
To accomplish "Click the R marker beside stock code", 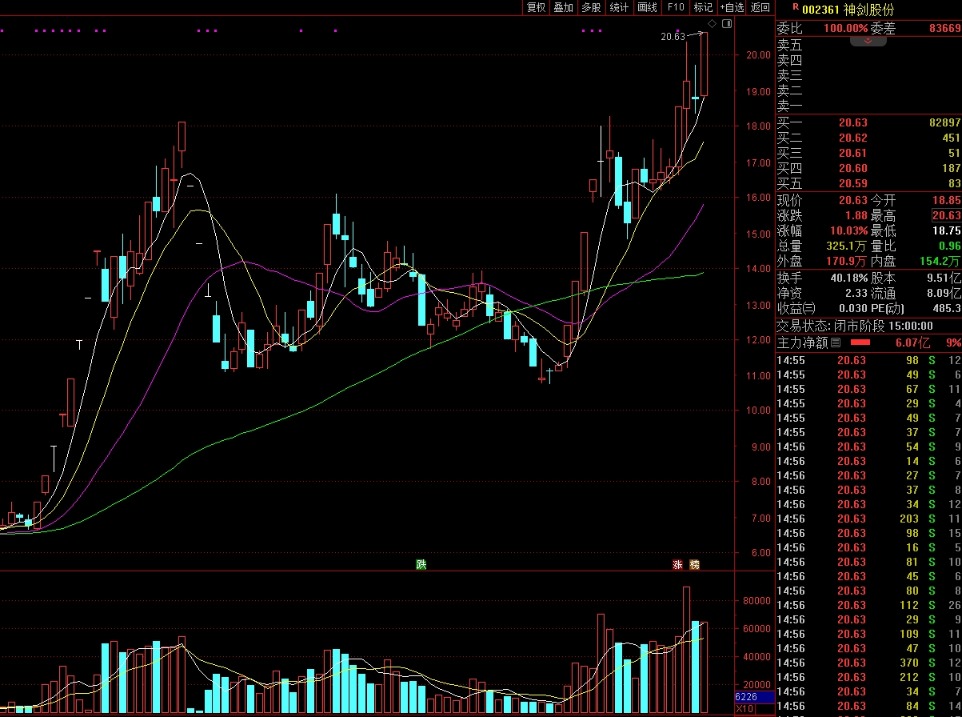I will click(x=794, y=8).
